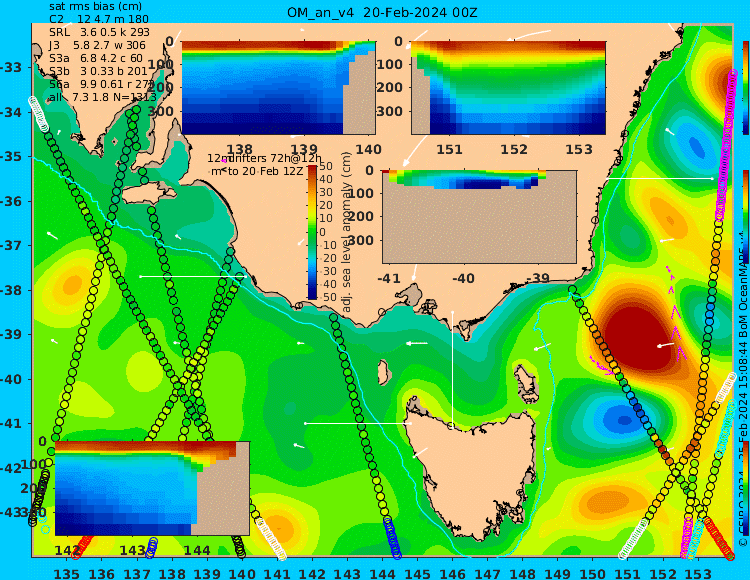Click the "12m drifters 72h@12h" legend text
This screenshot has width=750, height=580.
264,158
